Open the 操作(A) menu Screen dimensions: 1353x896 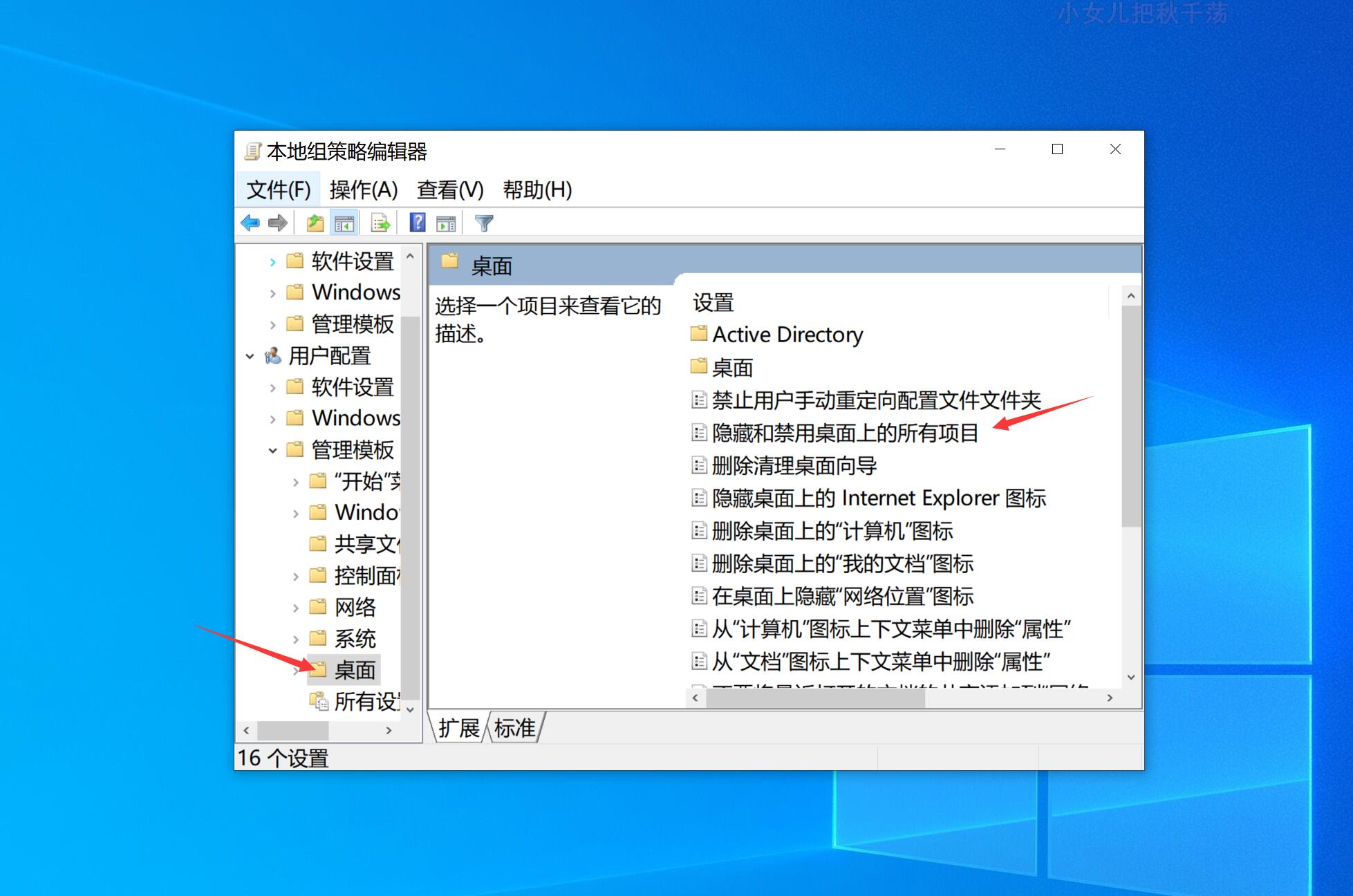coord(364,189)
